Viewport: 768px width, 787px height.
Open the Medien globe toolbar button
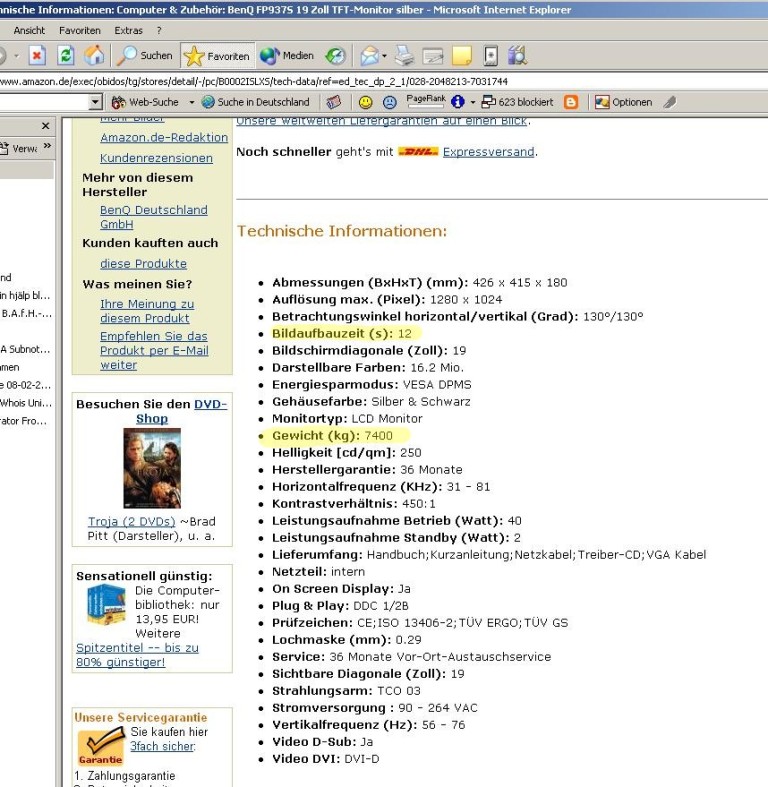coord(287,56)
